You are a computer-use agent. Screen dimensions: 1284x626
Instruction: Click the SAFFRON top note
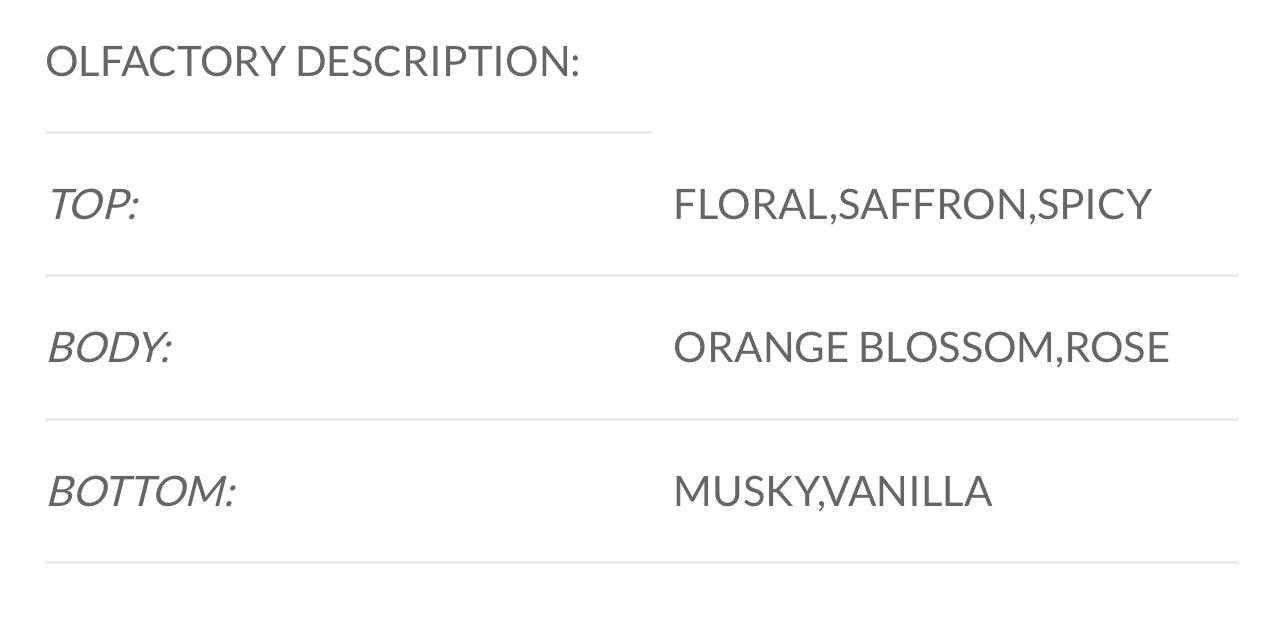click(x=932, y=204)
